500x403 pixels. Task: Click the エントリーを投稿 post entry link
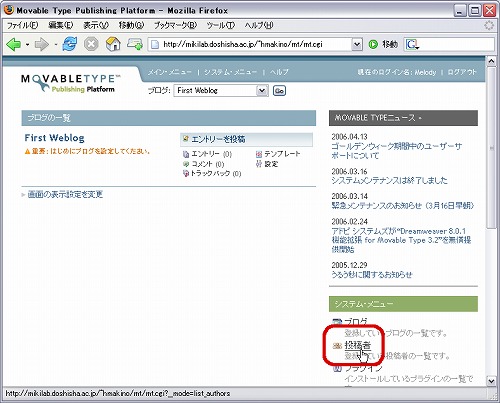tap(218, 139)
